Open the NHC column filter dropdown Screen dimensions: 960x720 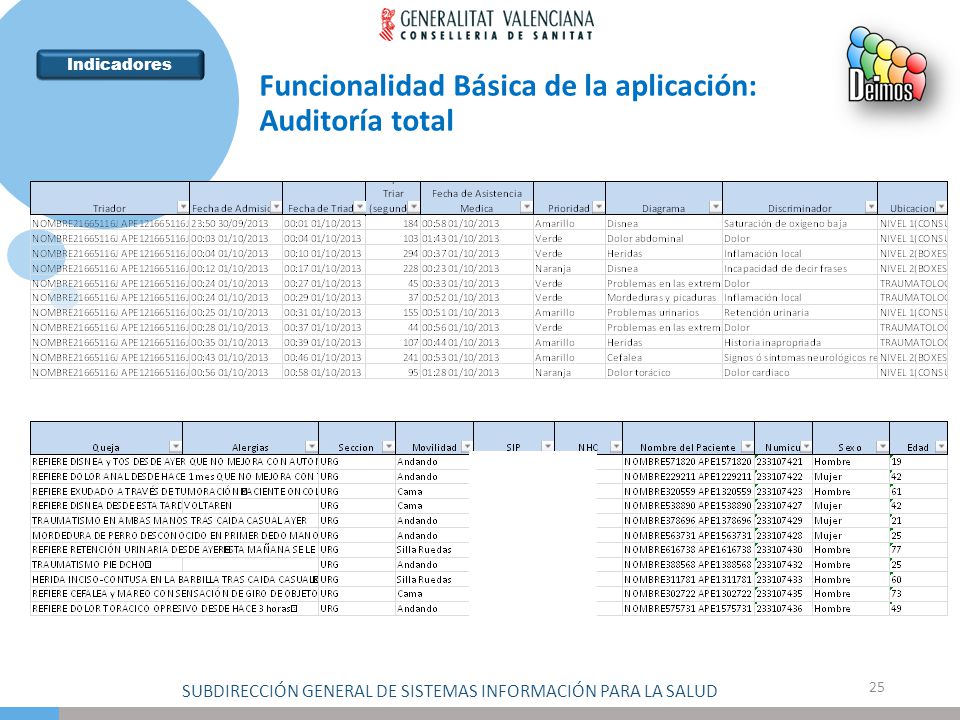pos(616,446)
